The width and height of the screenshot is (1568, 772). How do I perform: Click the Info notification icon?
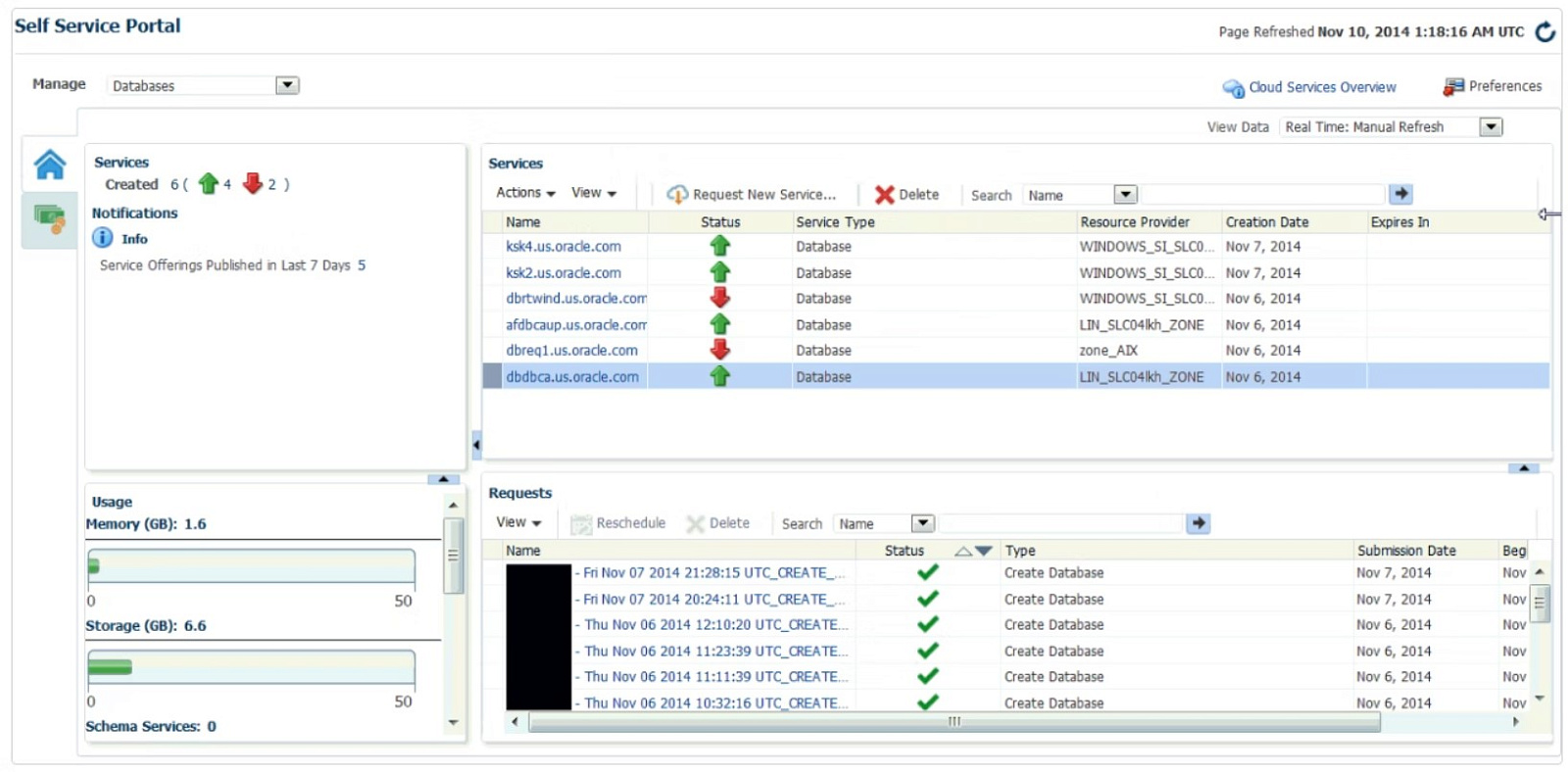(103, 238)
